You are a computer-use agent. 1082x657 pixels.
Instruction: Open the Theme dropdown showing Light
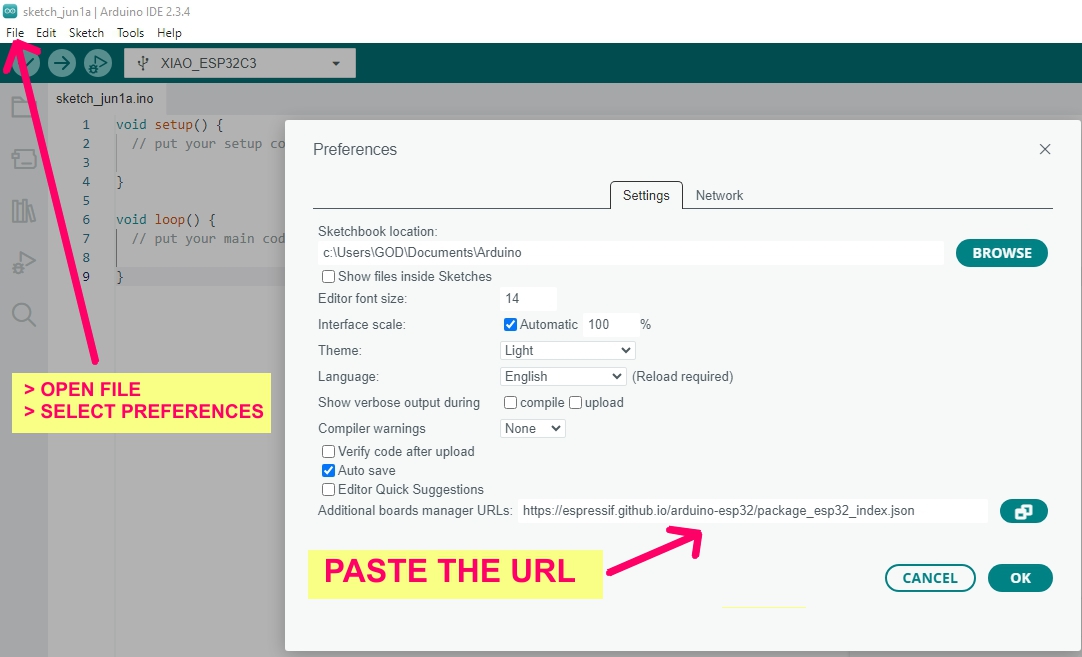(567, 351)
